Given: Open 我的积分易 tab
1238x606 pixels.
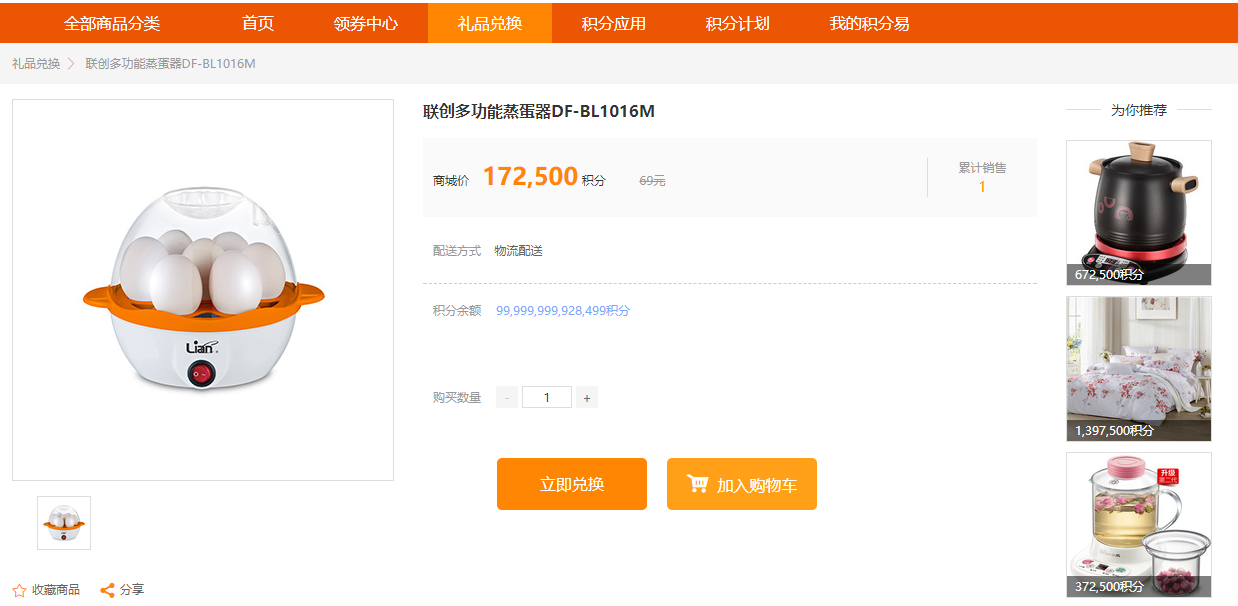Looking at the screenshot, I should 870,23.
